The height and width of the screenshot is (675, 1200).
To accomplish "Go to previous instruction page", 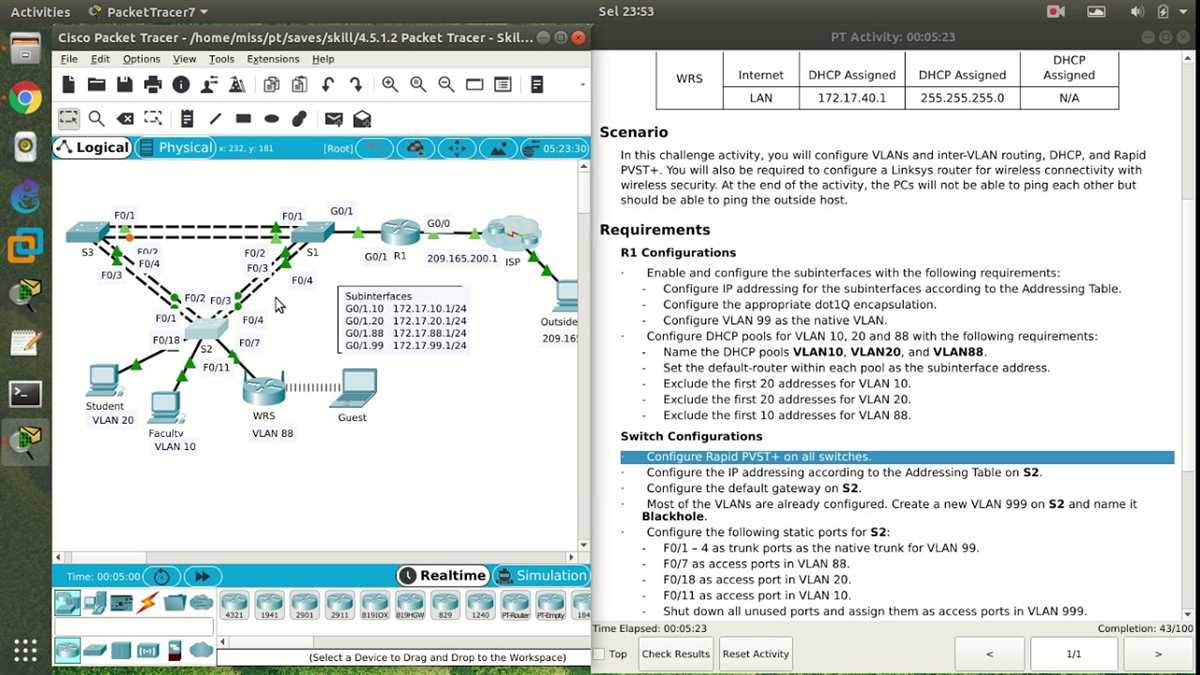I will [x=990, y=654].
